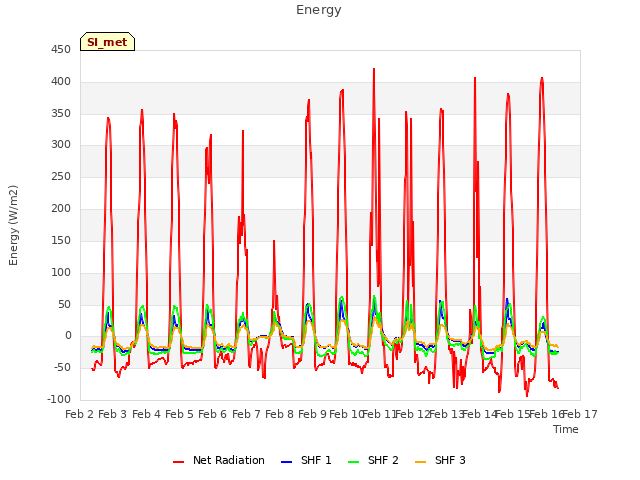Image resolution: width=640 pixels, height=480 pixels.
Task: Click the Feb 9 tick label
Action: (313, 414)
